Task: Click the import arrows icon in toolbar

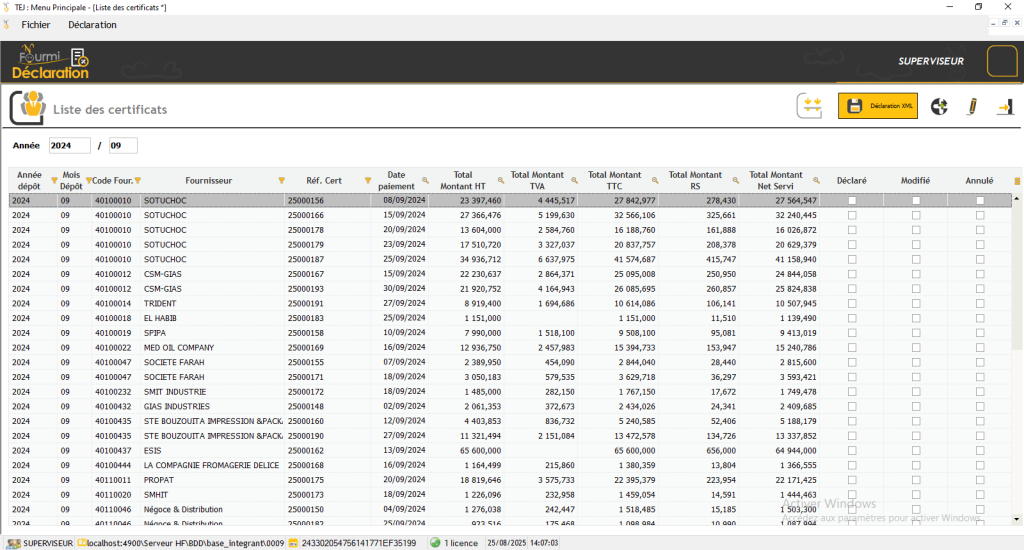Action: 810,106
